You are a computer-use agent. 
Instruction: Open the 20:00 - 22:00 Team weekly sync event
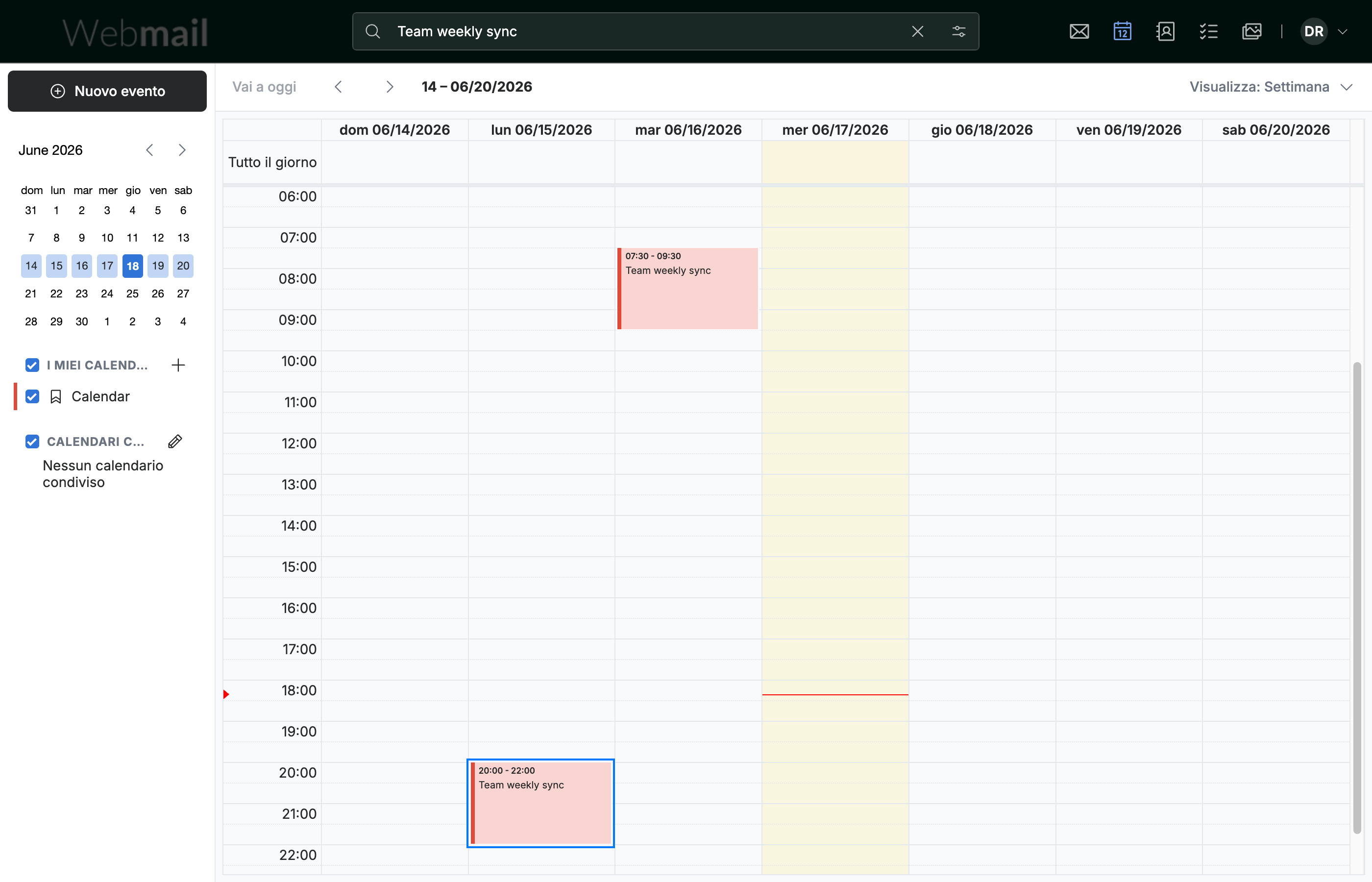pyautogui.click(x=540, y=803)
